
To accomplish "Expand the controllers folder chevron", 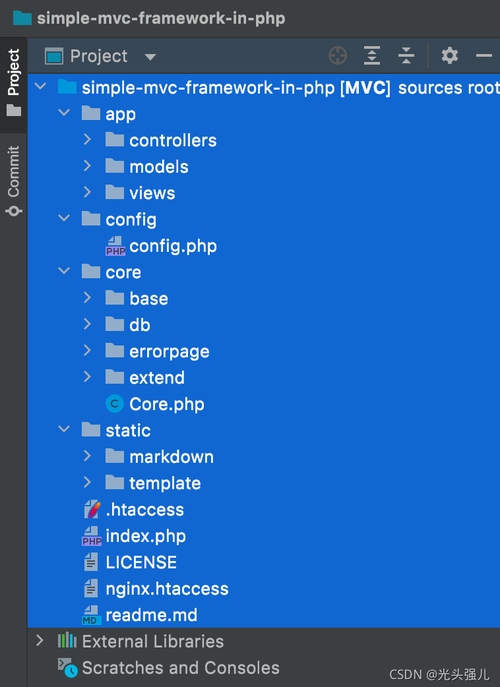I will (87, 139).
